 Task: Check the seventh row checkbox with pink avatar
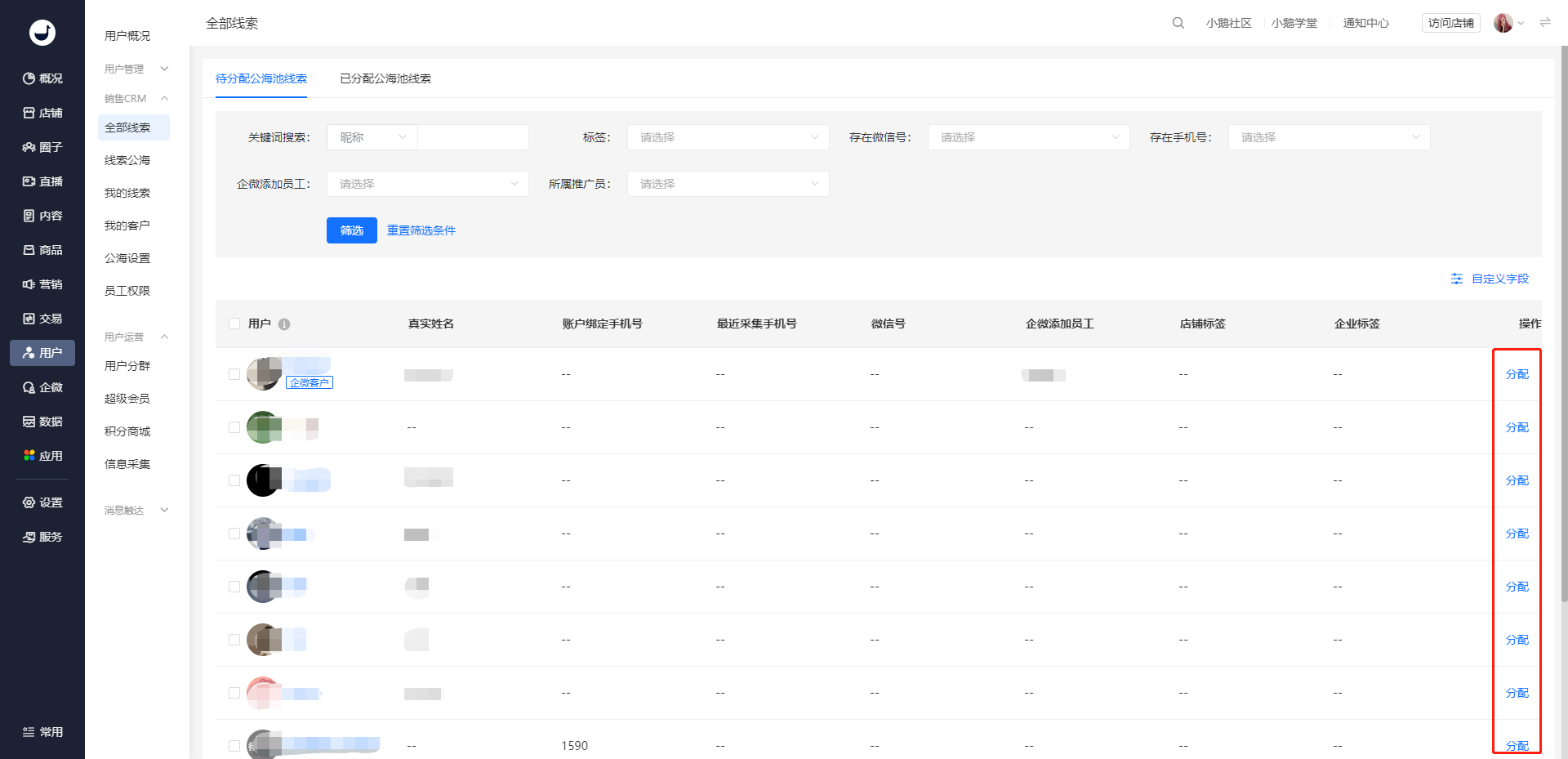point(234,693)
